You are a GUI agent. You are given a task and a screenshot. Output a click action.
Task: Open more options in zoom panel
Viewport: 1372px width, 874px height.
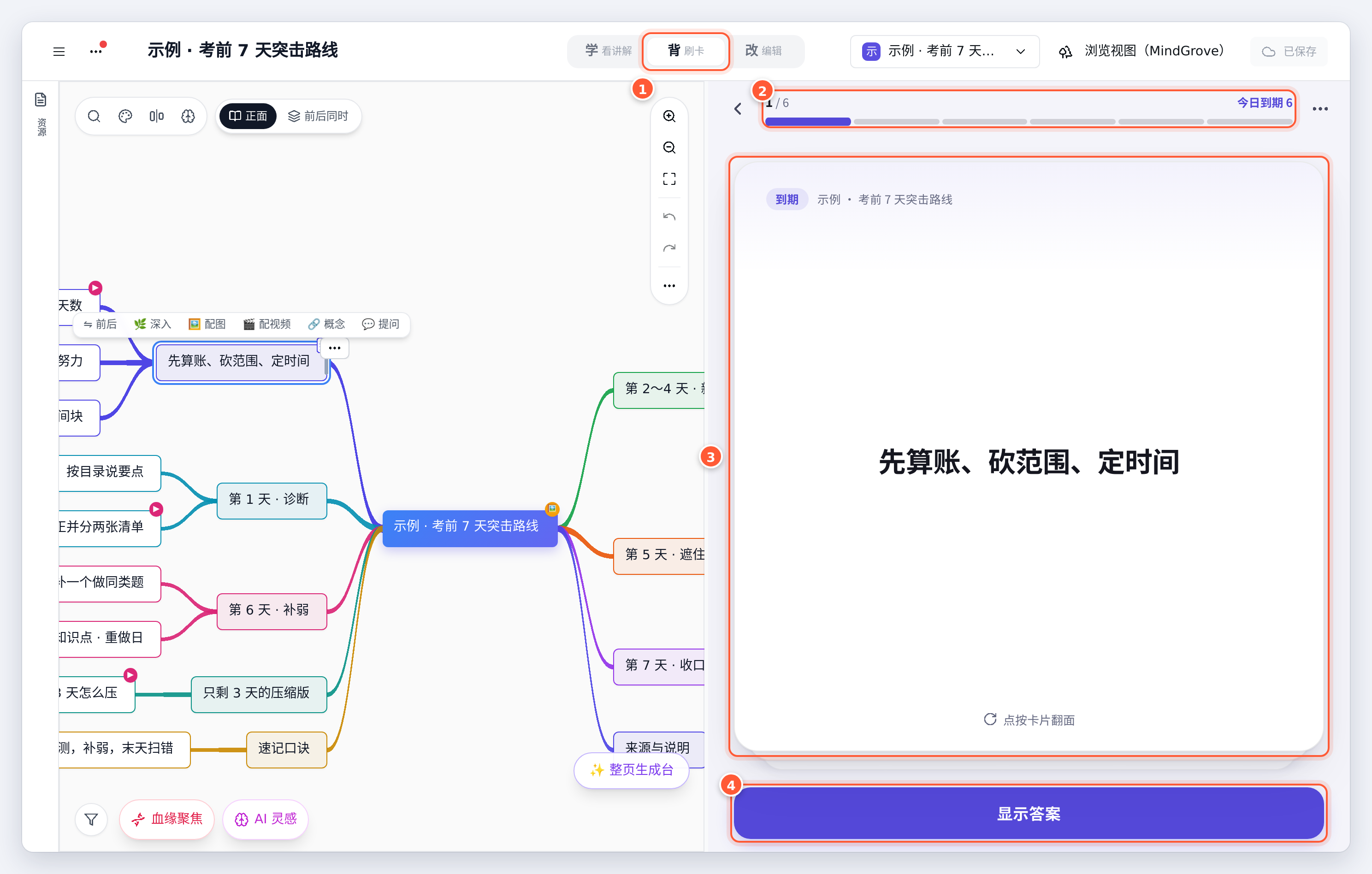click(x=669, y=285)
